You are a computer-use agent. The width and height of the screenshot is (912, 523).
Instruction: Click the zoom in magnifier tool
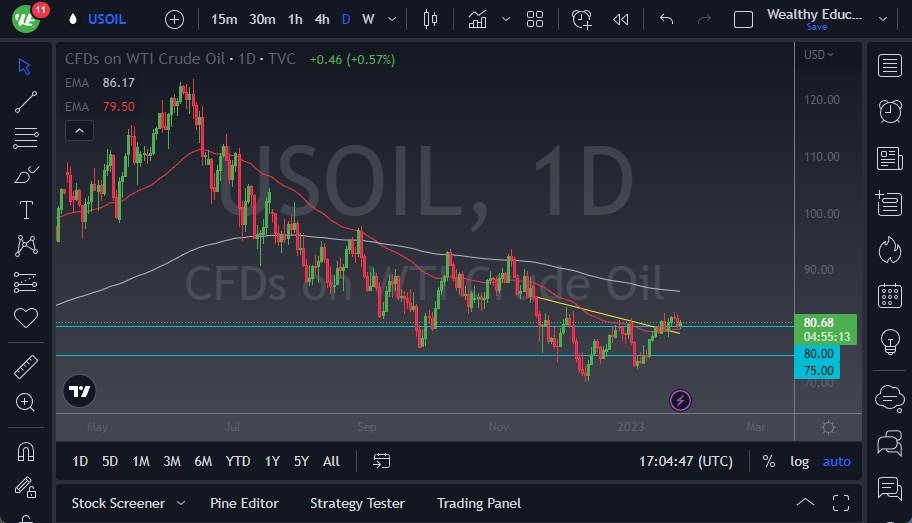[26, 402]
